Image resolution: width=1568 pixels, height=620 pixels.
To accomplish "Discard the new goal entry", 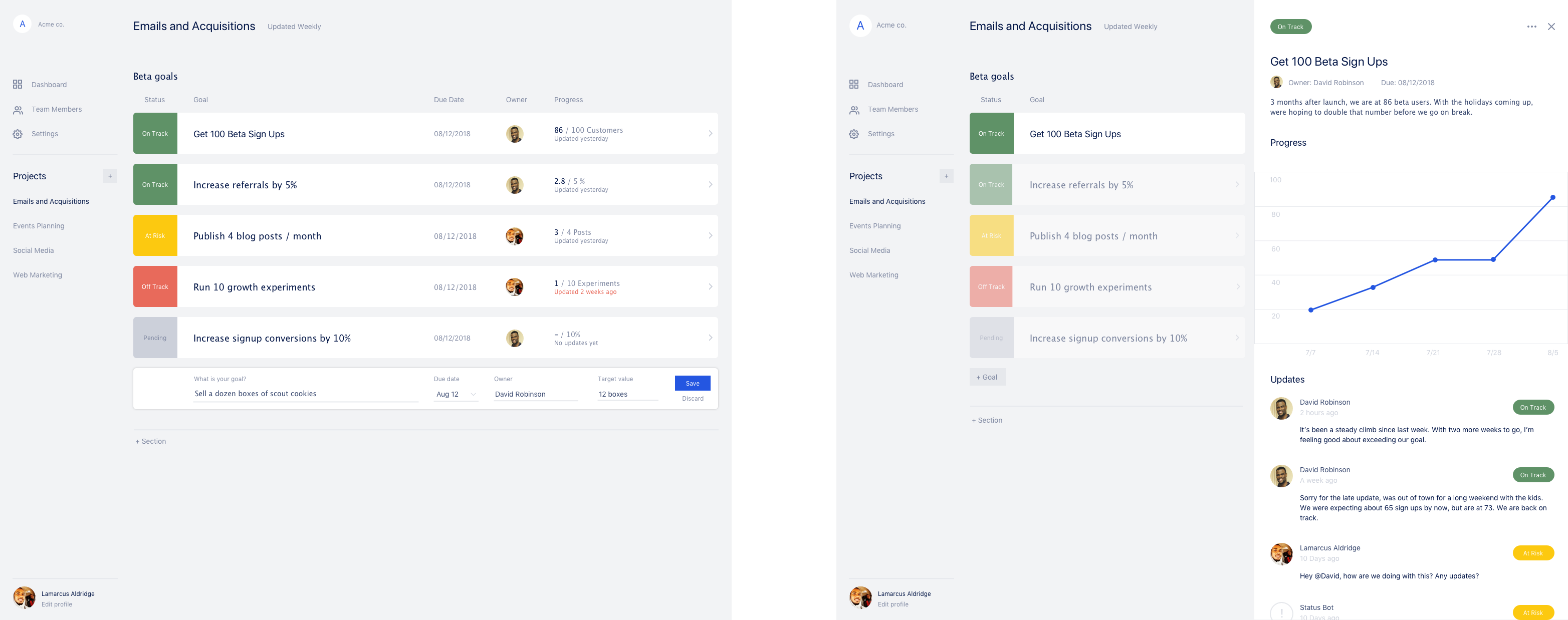I will (692, 399).
